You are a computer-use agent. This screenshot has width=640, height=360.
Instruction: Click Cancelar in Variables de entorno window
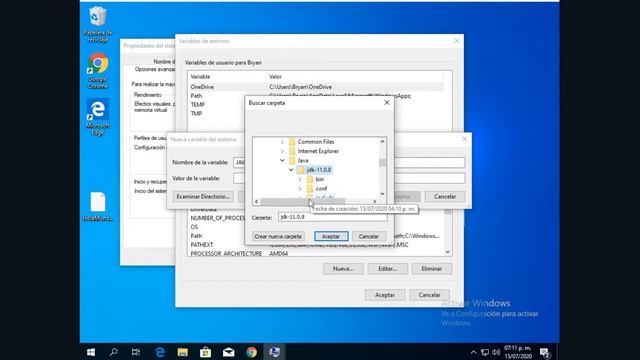[429, 295]
